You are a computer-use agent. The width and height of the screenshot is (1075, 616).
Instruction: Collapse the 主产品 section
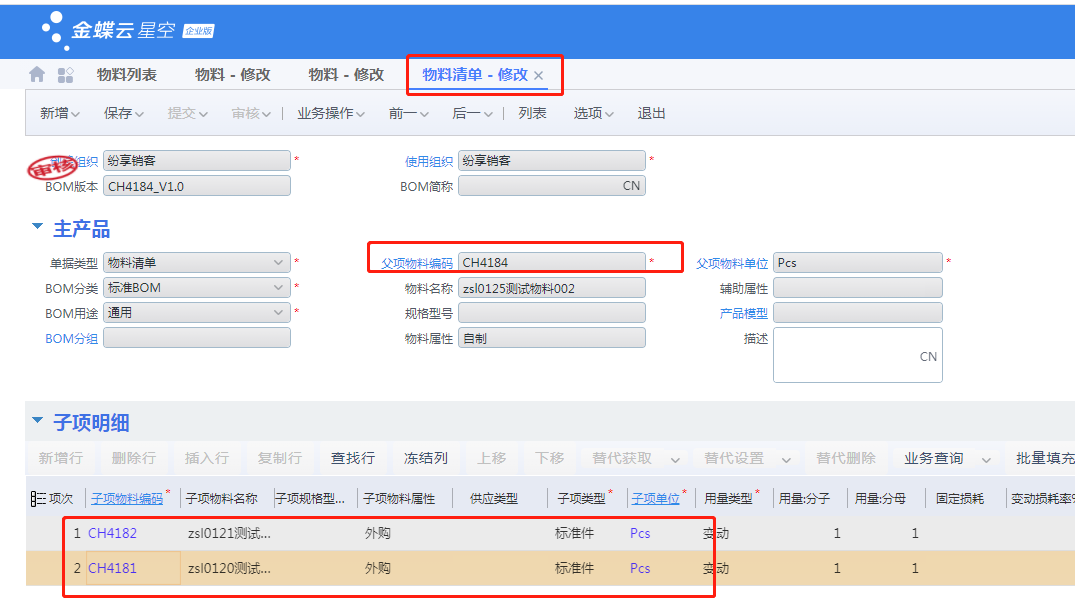pyautogui.click(x=38, y=226)
